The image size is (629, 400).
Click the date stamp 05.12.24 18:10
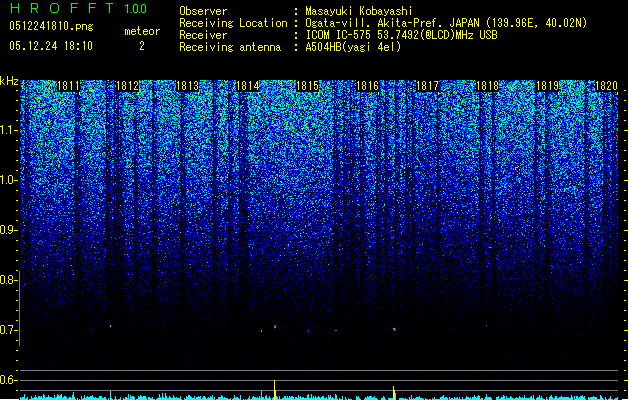(51, 46)
